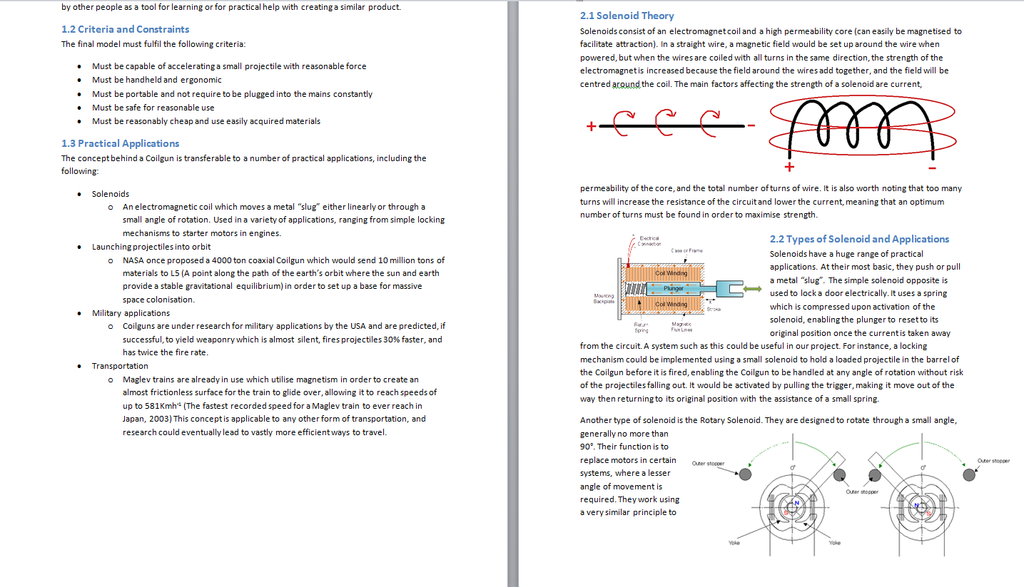Screen dimensions: 1024x587
Task: Click the bullet "Must be safe for reasonable use"
Action: tap(153, 108)
